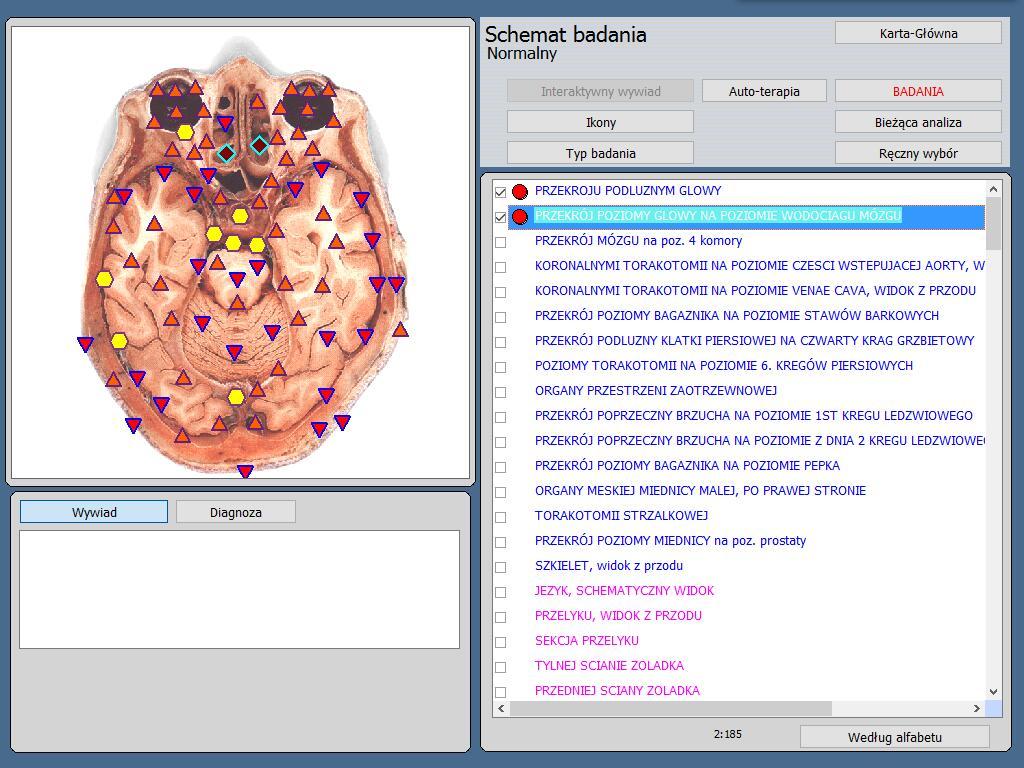Open Bieżąca analiza
Image resolution: width=1024 pixels, height=768 pixels.
point(918,122)
